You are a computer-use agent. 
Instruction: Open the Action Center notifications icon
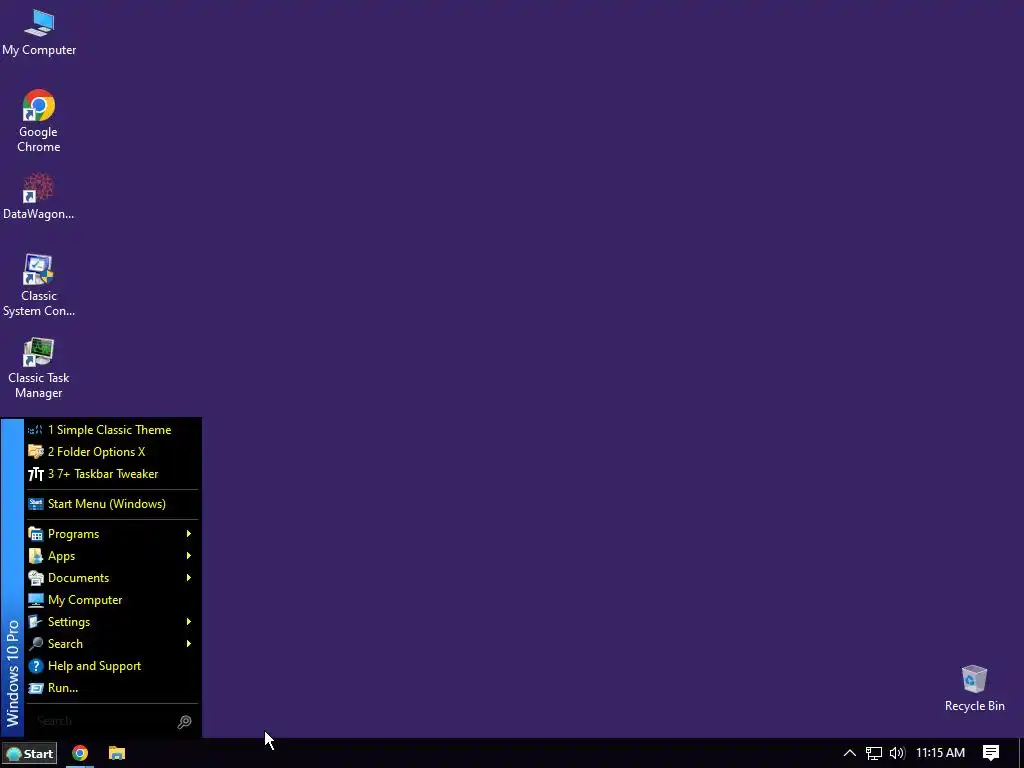coord(991,753)
